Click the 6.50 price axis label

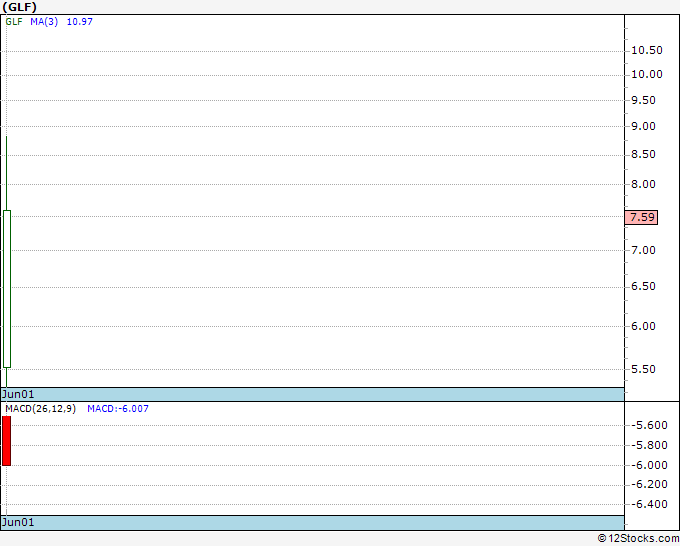tap(643, 286)
